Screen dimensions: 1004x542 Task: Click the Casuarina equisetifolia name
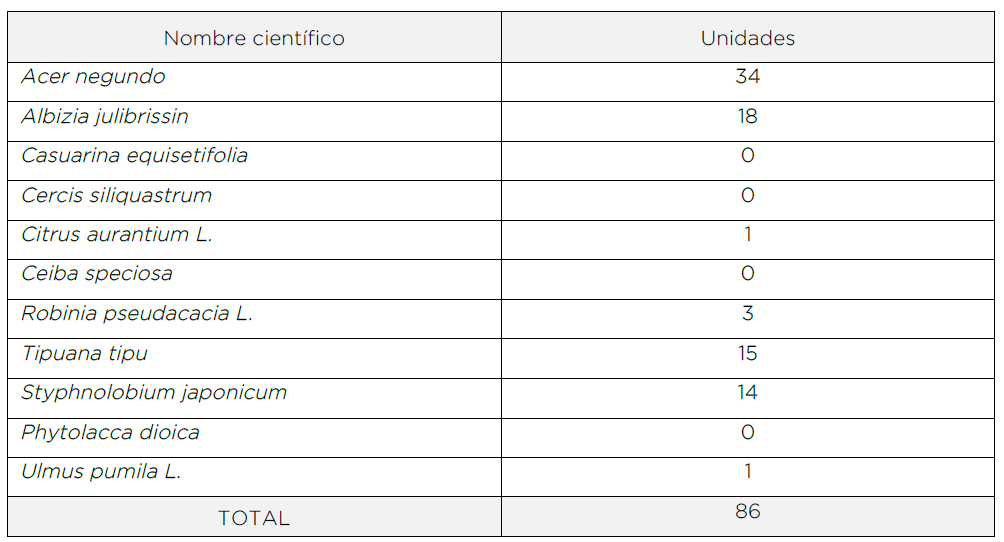click(x=134, y=156)
